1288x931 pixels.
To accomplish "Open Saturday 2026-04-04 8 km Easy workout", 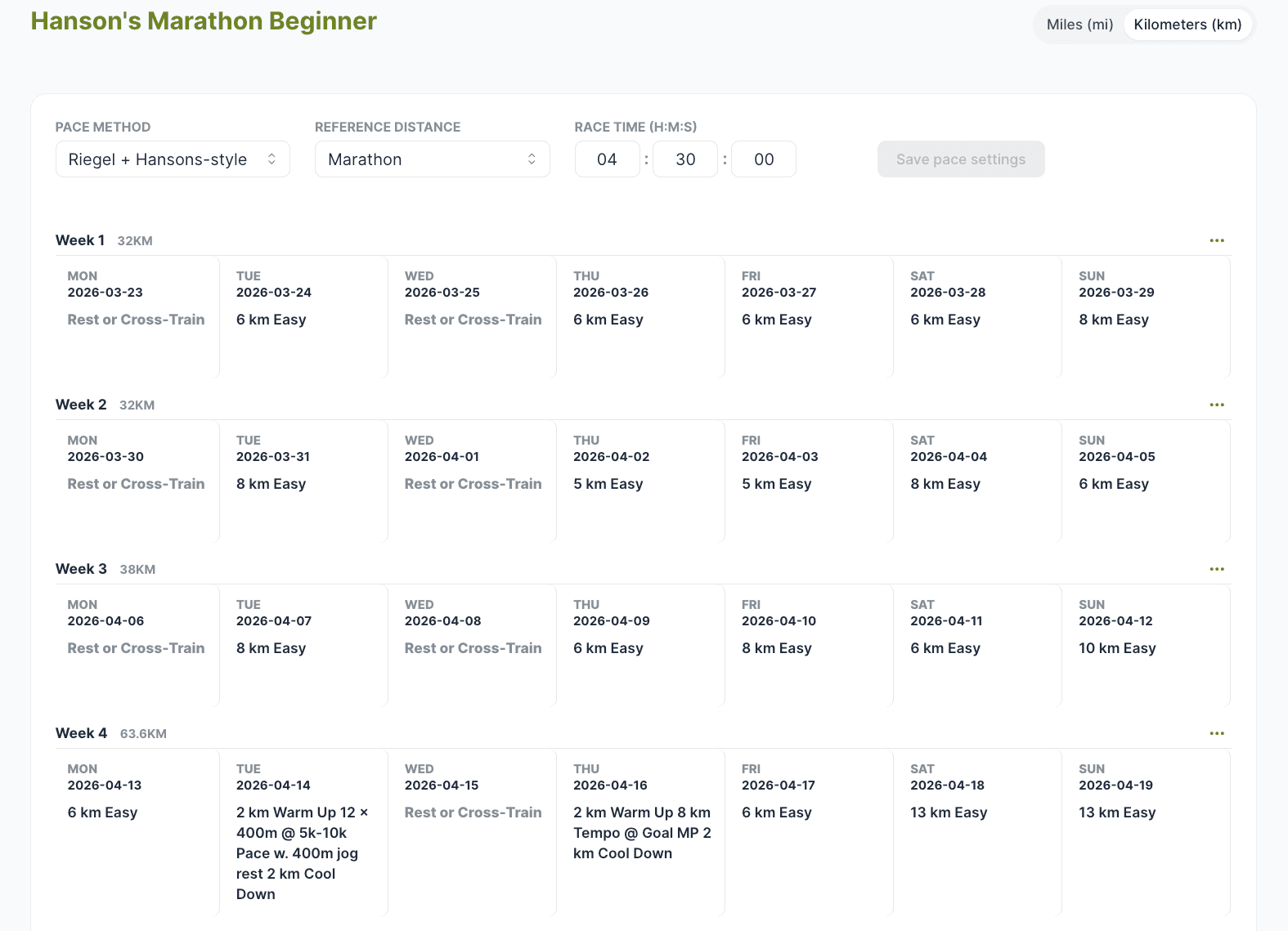I will point(980,481).
